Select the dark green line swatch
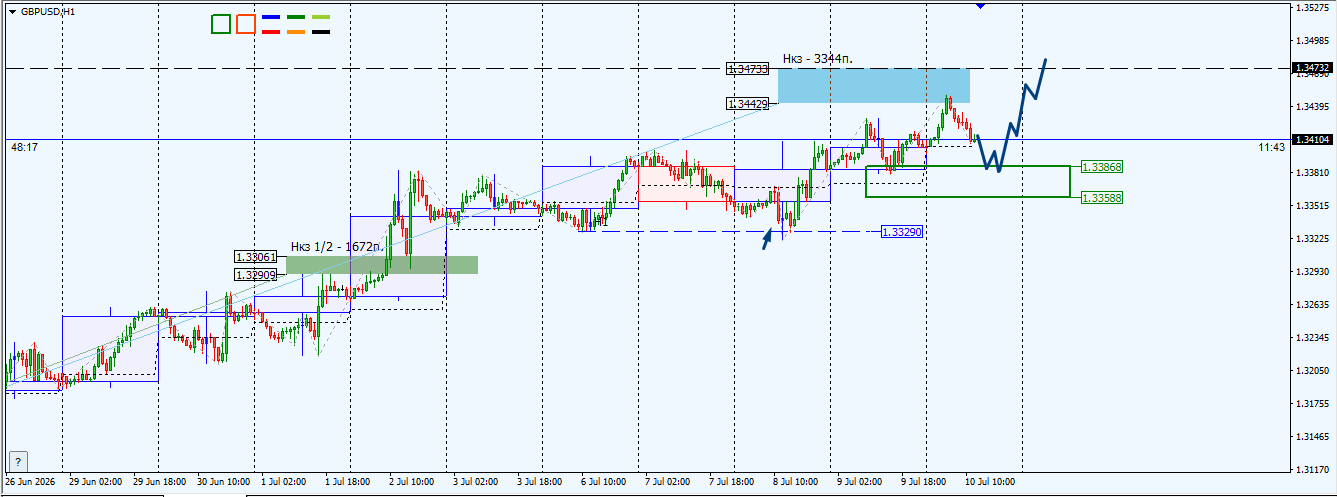 point(296,18)
